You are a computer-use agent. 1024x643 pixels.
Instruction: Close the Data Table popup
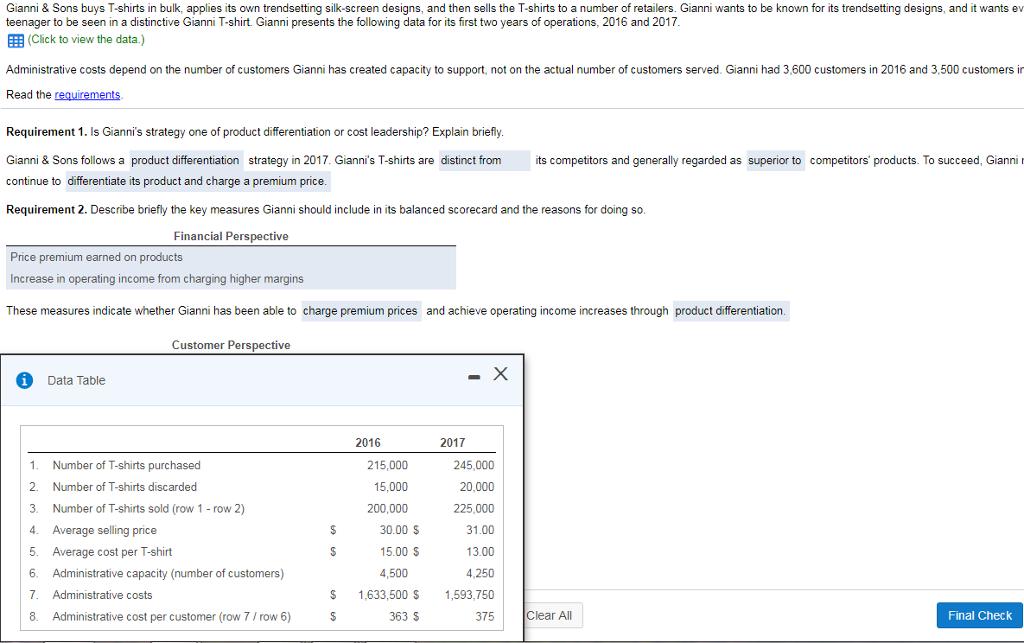[x=501, y=373]
